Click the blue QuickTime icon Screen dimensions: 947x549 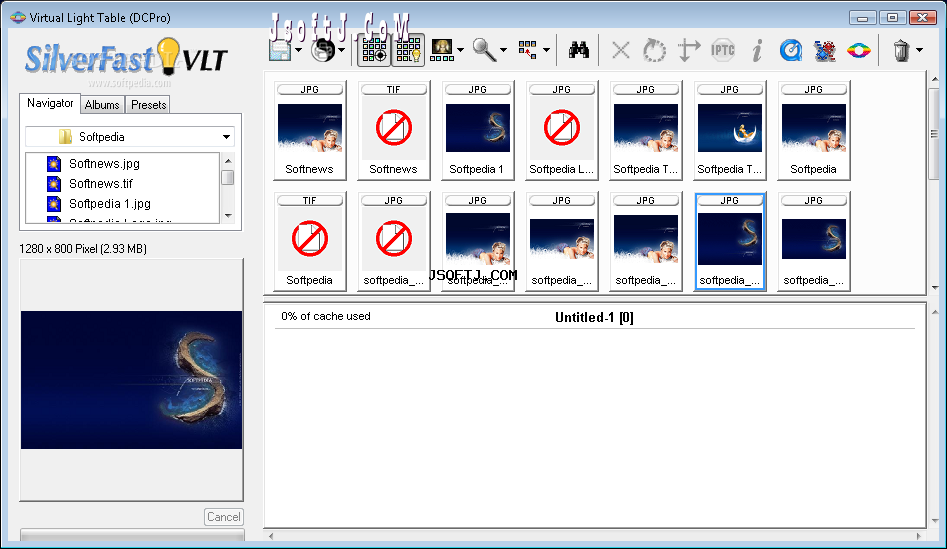tap(791, 50)
